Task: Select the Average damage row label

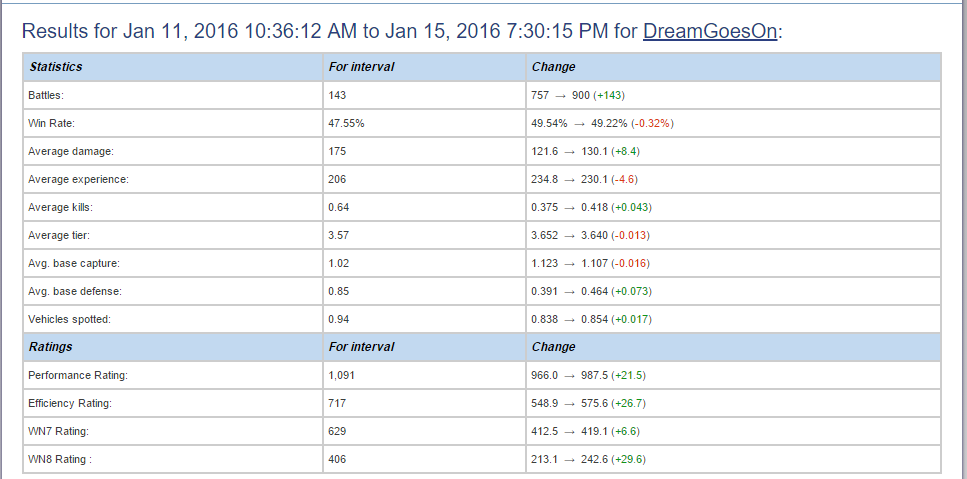Action: pyautogui.click(x=71, y=151)
